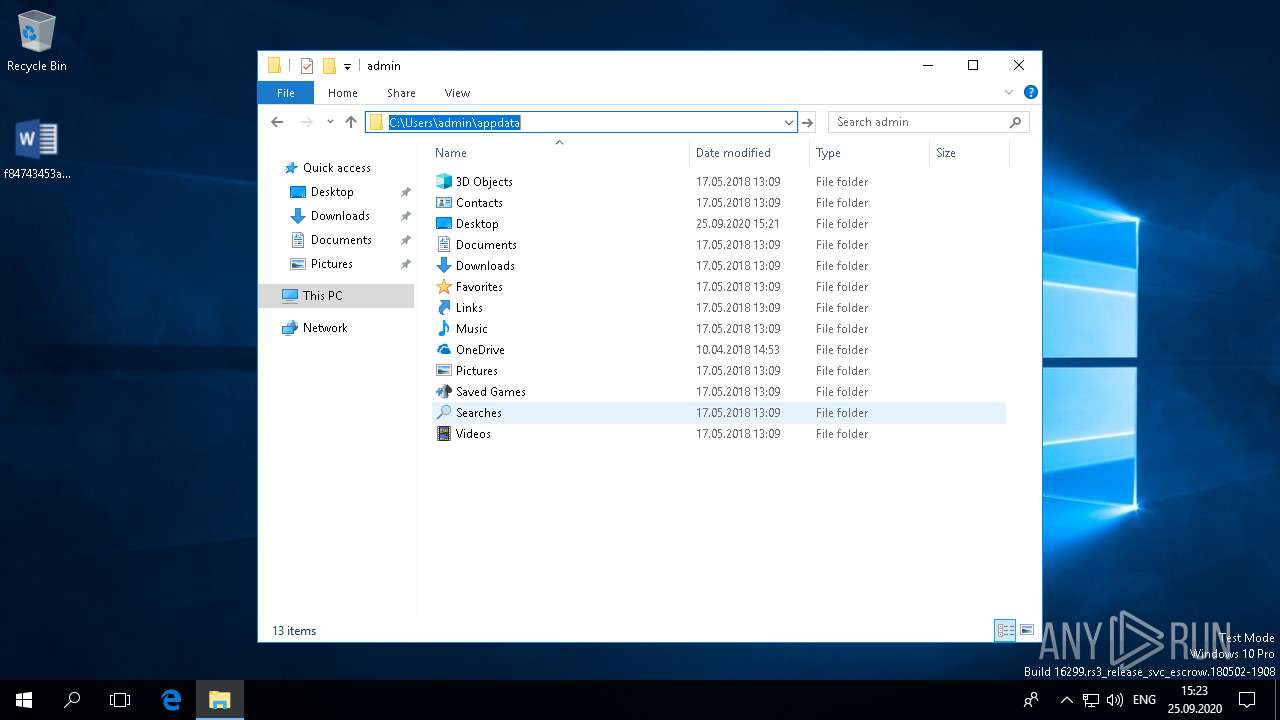Select the OneDrive cloud icon

point(444,350)
